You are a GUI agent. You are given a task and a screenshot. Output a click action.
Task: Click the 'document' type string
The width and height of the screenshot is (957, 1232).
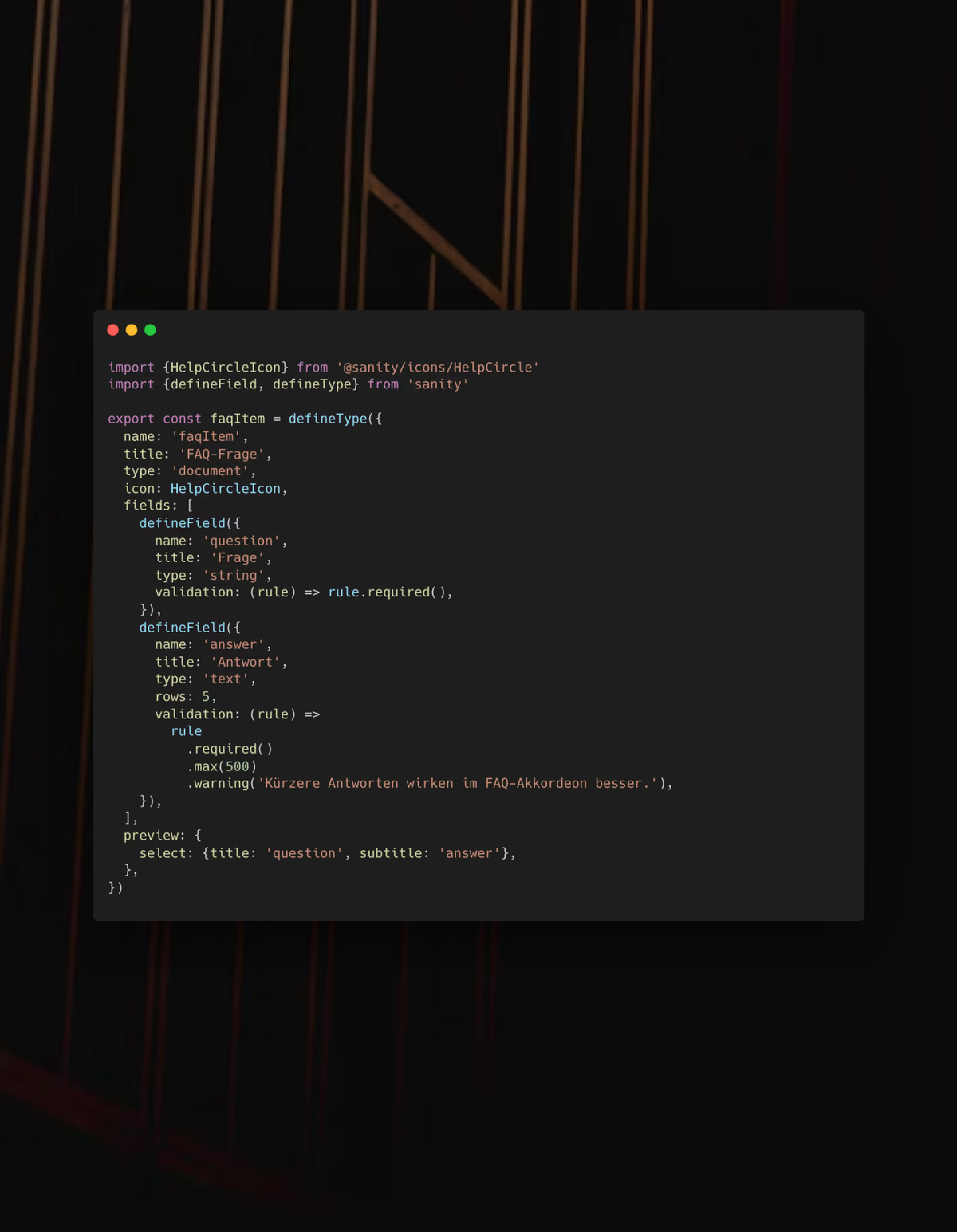coord(211,471)
